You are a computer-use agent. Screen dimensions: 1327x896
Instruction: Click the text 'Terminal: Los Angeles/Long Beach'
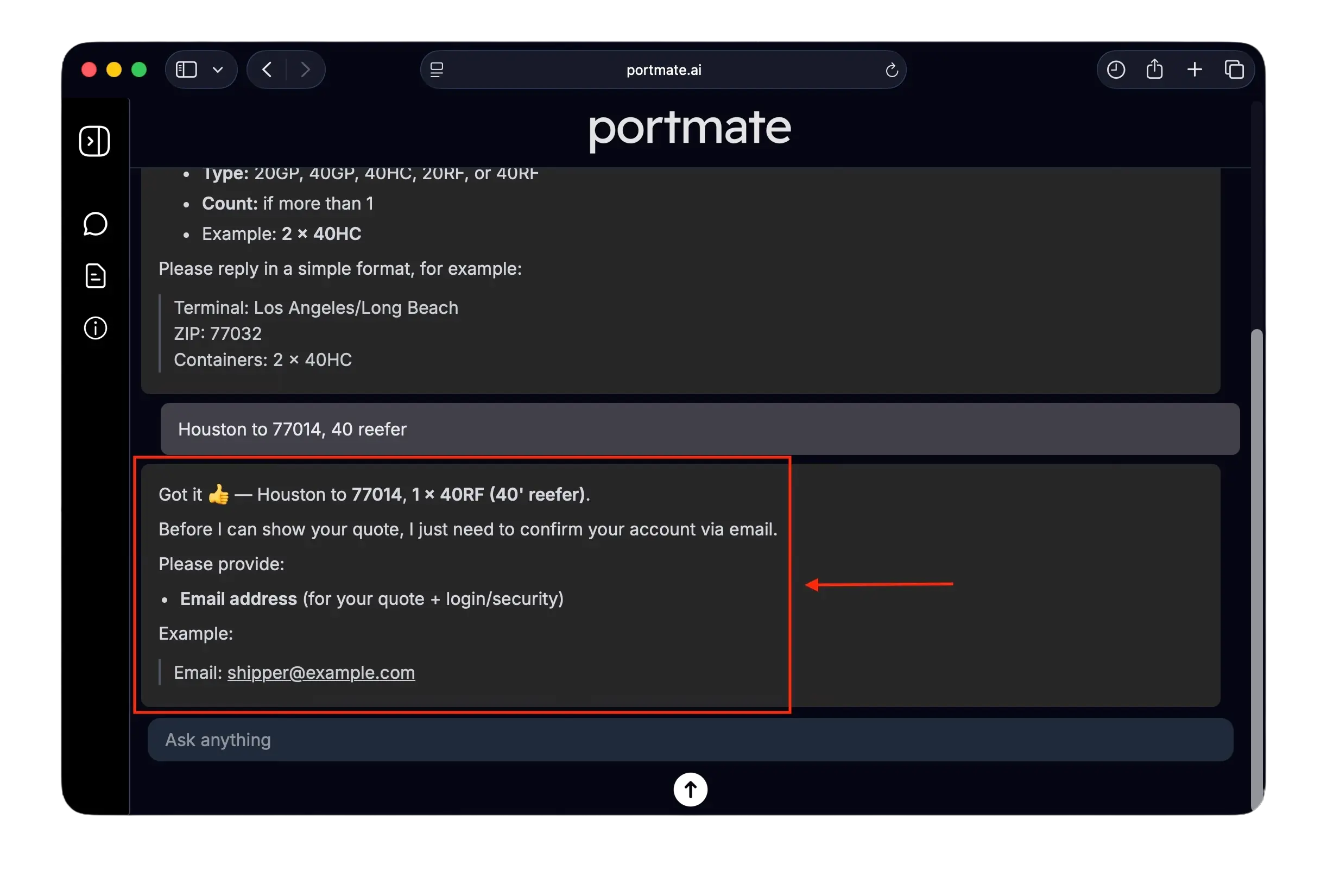(x=316, y=307)
